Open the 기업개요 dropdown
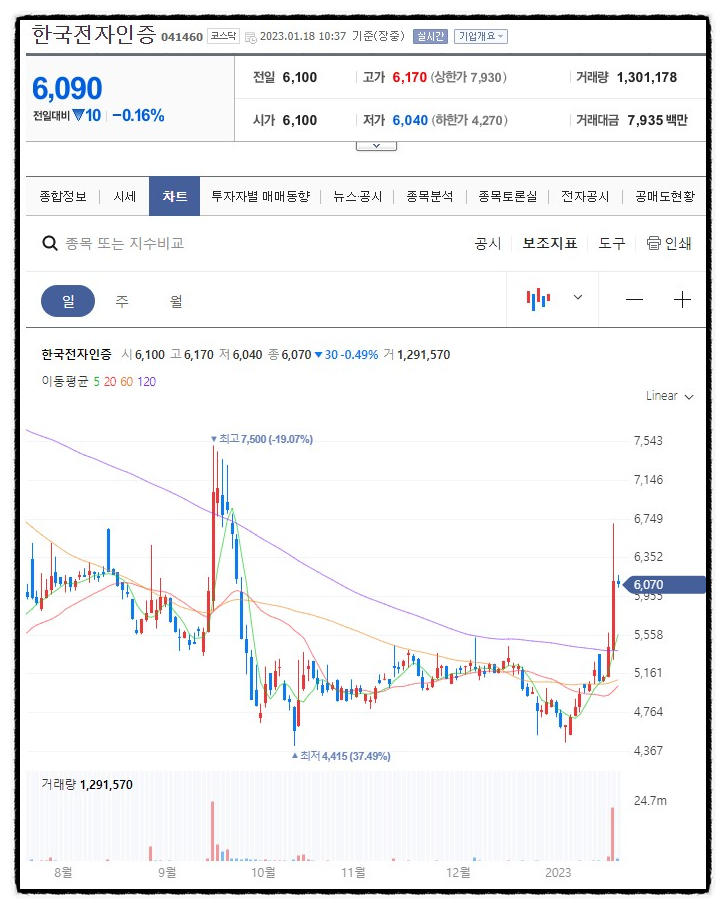This screenshot has height=909, width=726. pos(481,37)
